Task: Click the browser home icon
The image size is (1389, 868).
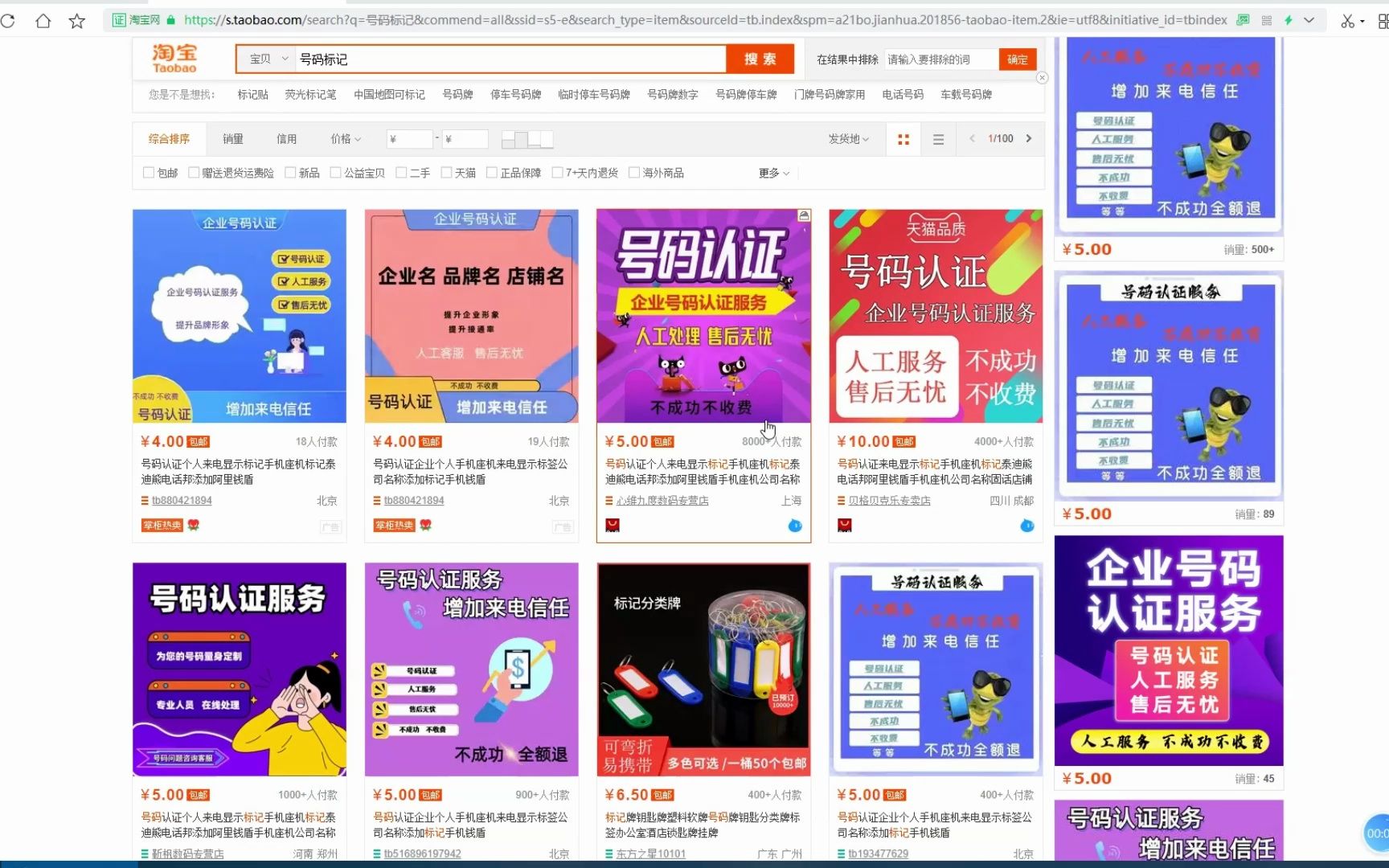Action: [x=43, y=21]
